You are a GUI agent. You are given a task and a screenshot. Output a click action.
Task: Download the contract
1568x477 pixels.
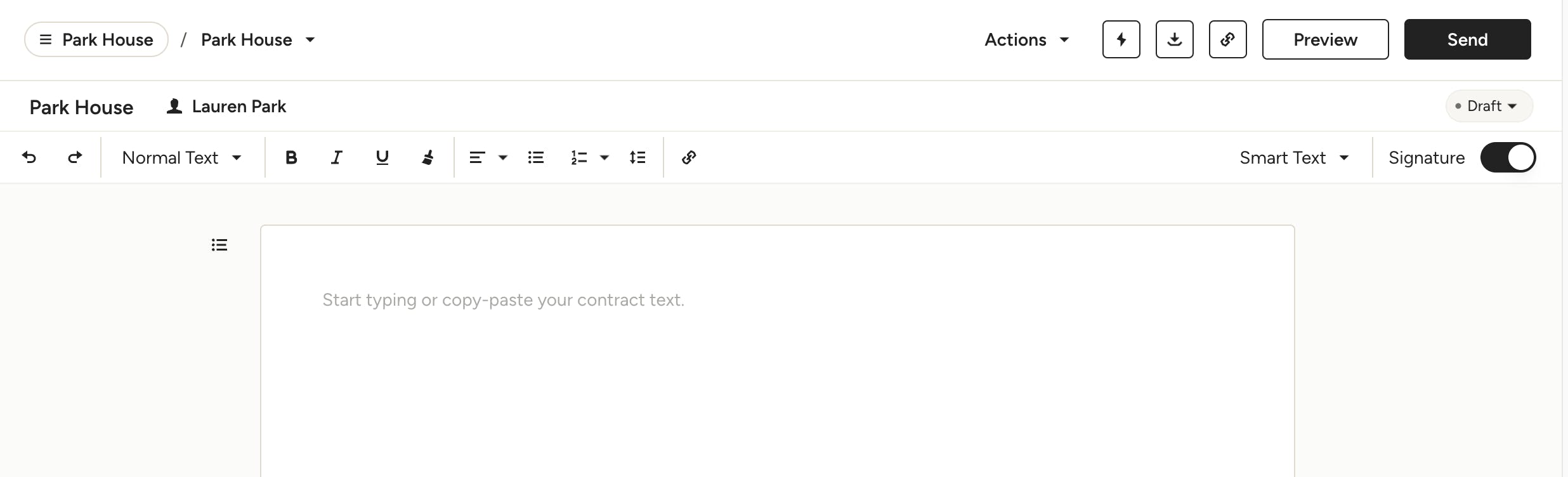point(1174,39)
